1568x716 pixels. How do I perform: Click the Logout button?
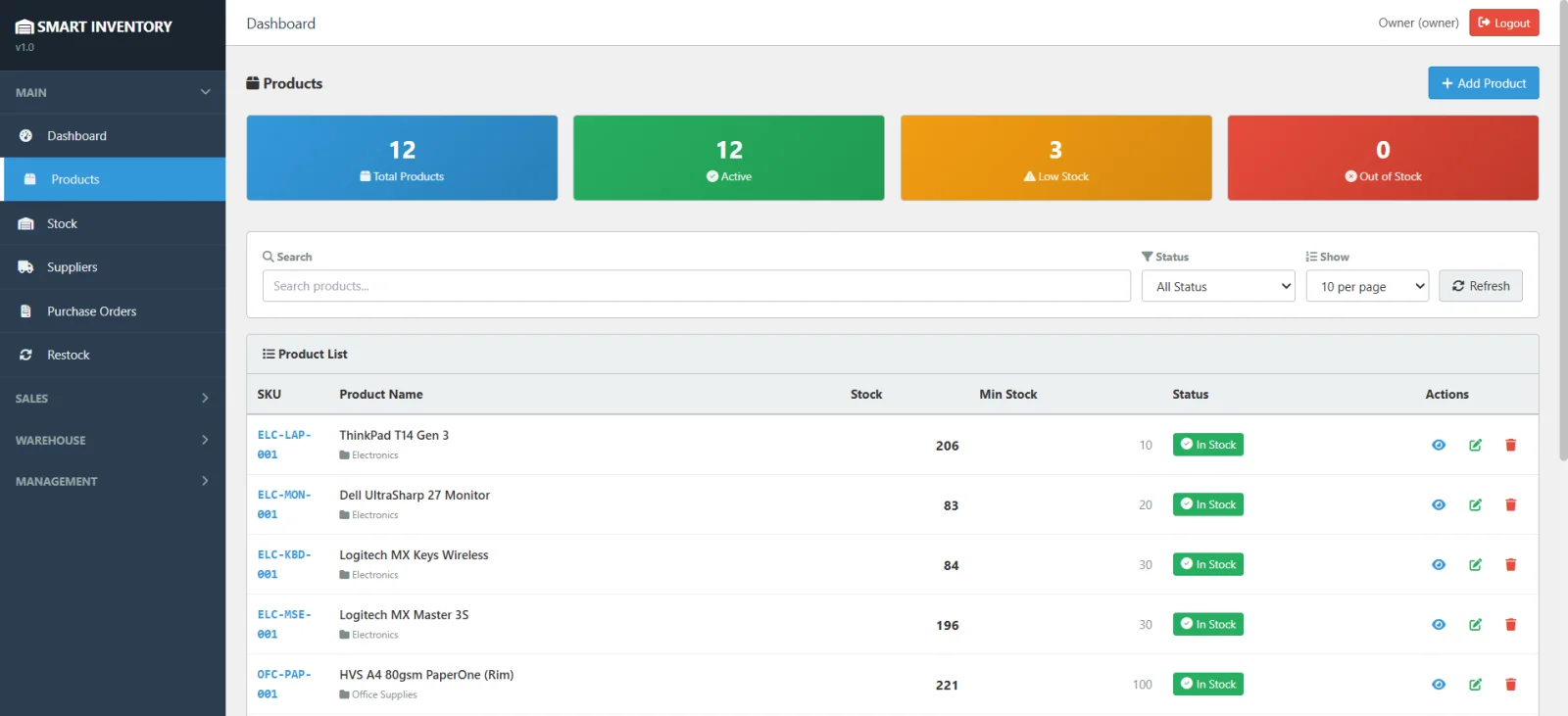[x=1503, y=23]
